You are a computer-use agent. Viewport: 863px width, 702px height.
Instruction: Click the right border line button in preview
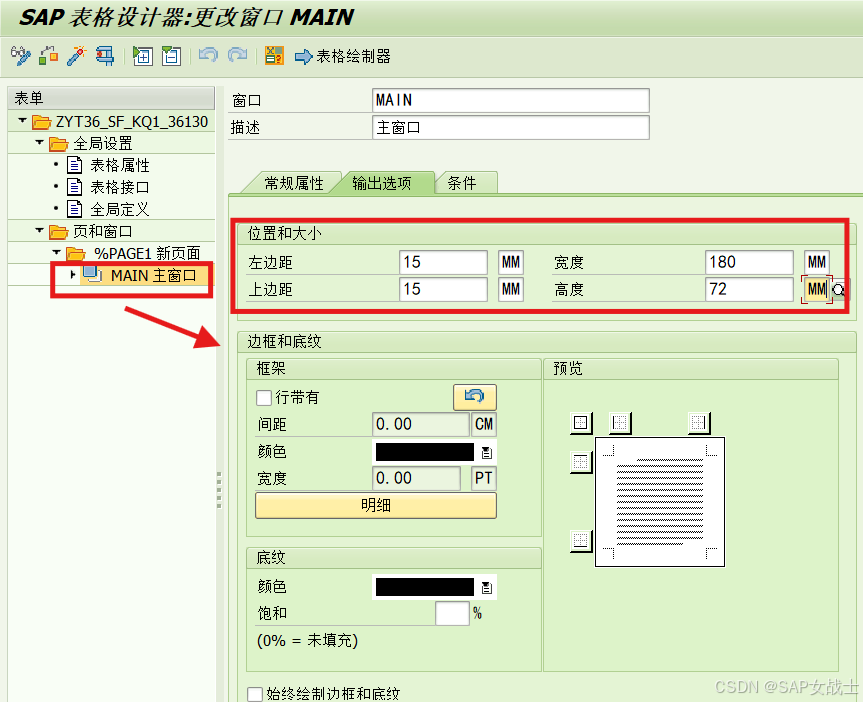click(699, 423)
